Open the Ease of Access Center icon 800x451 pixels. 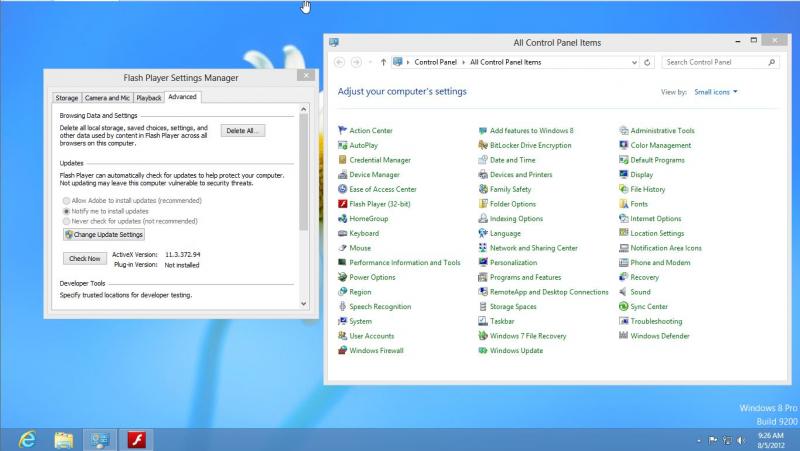[342, 189]
